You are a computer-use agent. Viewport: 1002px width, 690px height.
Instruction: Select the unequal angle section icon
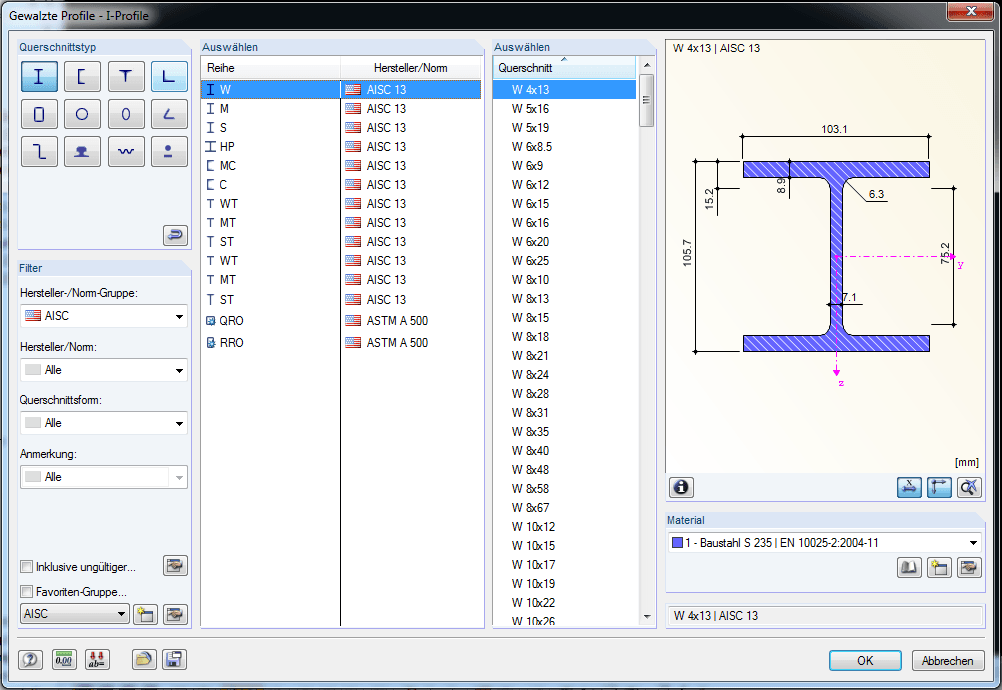coord(169,114)
